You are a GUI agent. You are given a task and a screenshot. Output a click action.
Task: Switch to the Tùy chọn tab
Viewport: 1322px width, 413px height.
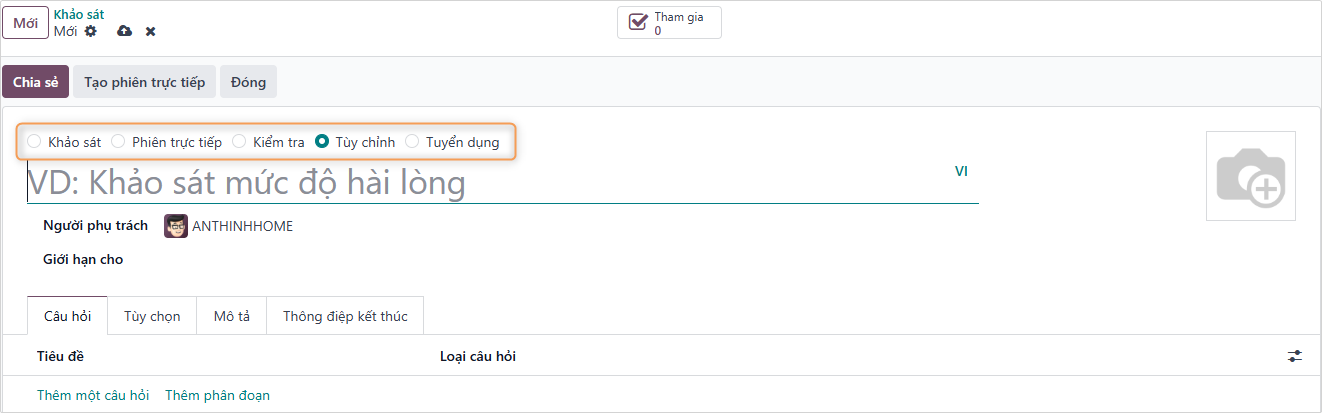pyautogui.click(x=152, y=316)
